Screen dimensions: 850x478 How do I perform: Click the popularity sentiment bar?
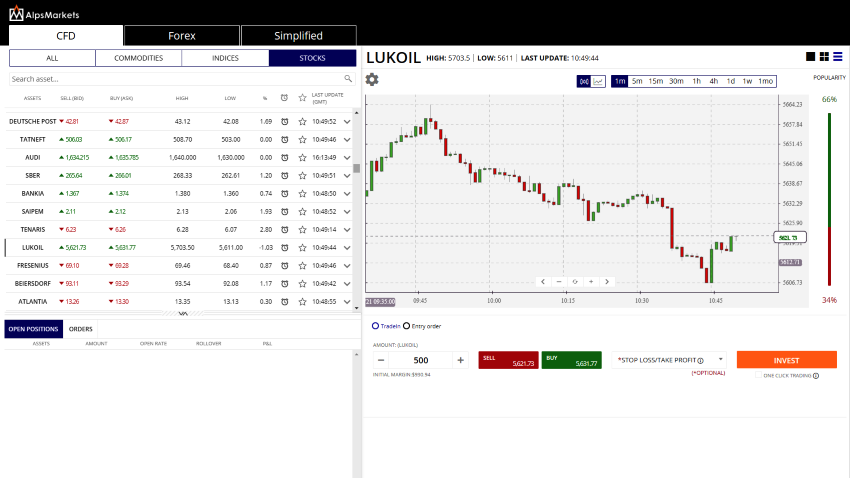(829, 199)
